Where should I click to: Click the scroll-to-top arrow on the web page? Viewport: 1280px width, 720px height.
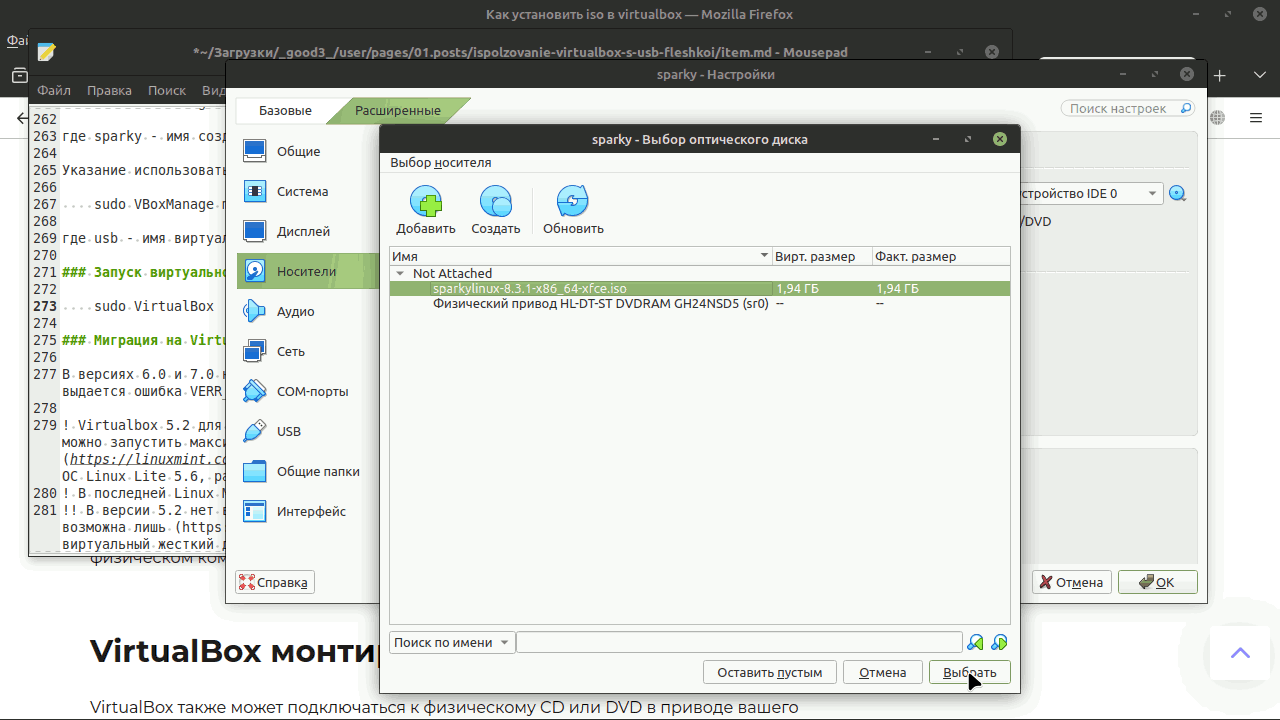(1240, 653)
